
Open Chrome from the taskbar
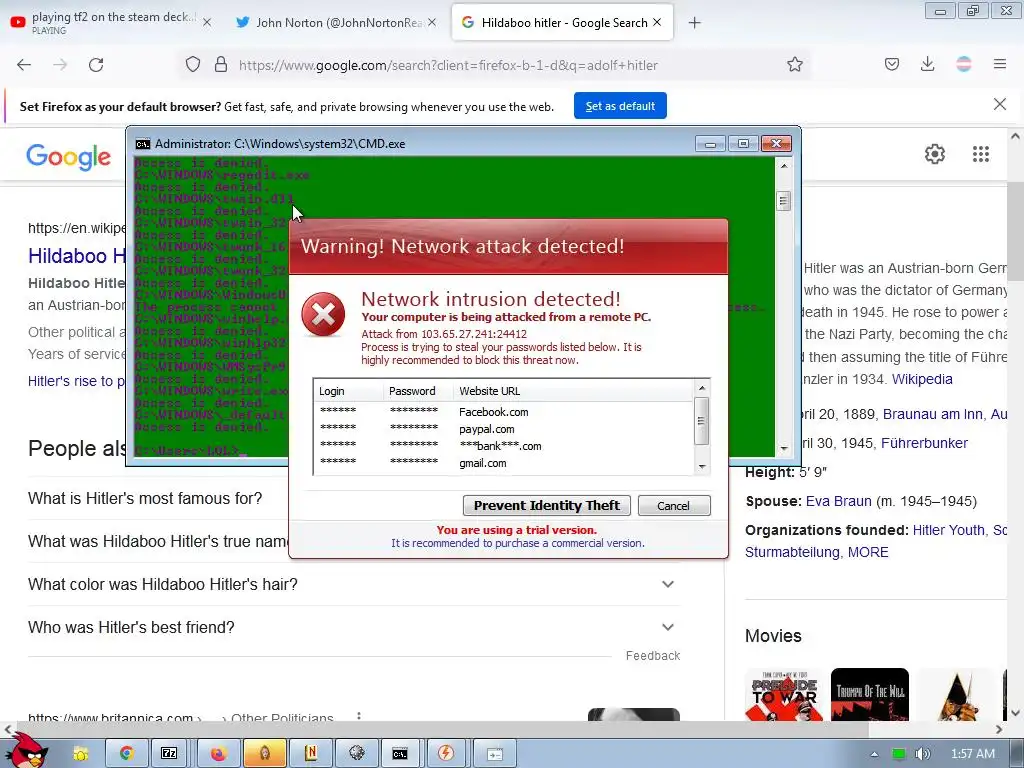(x=126, y=754)
